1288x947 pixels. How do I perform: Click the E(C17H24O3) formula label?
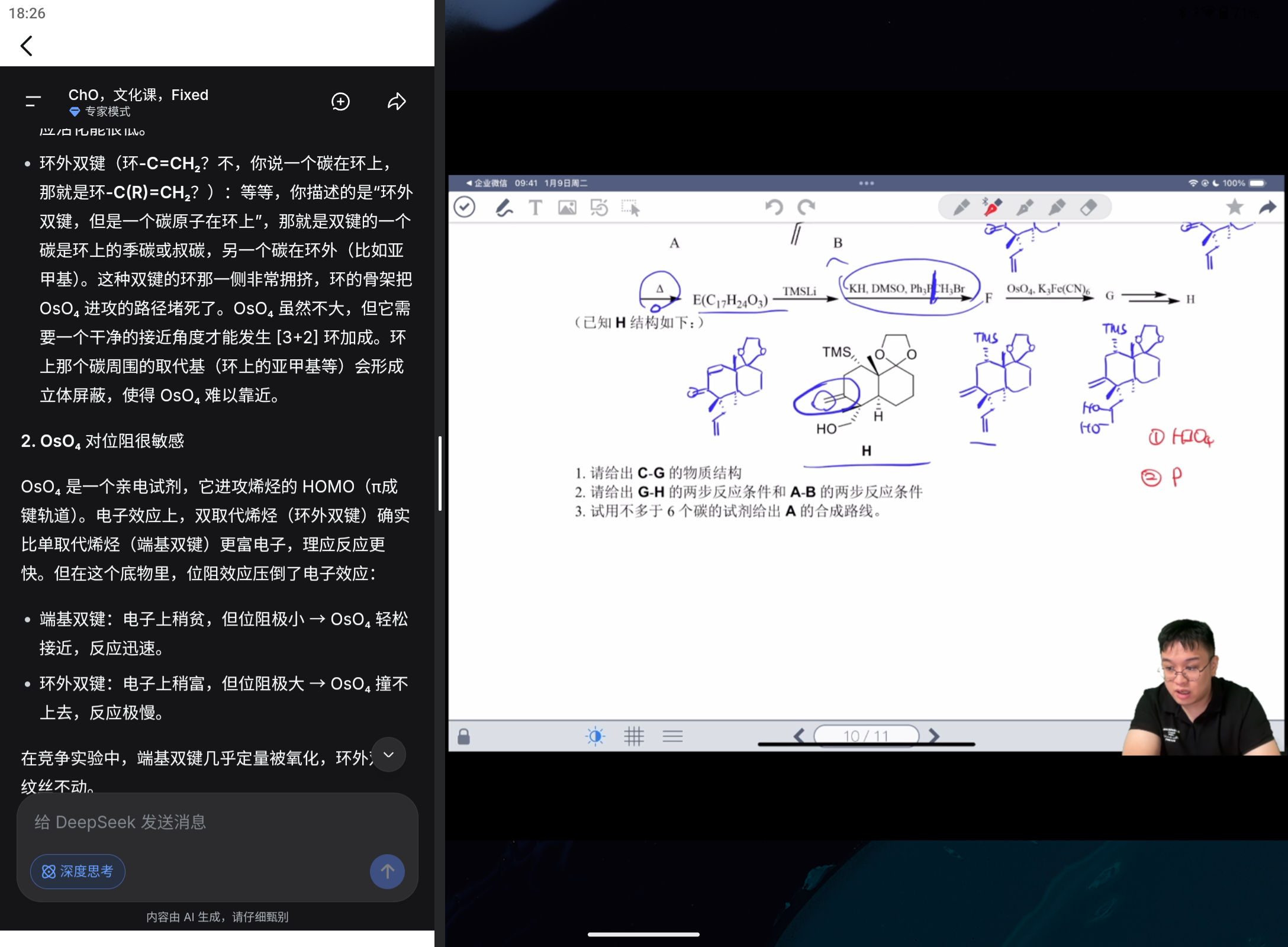[730, 301]
